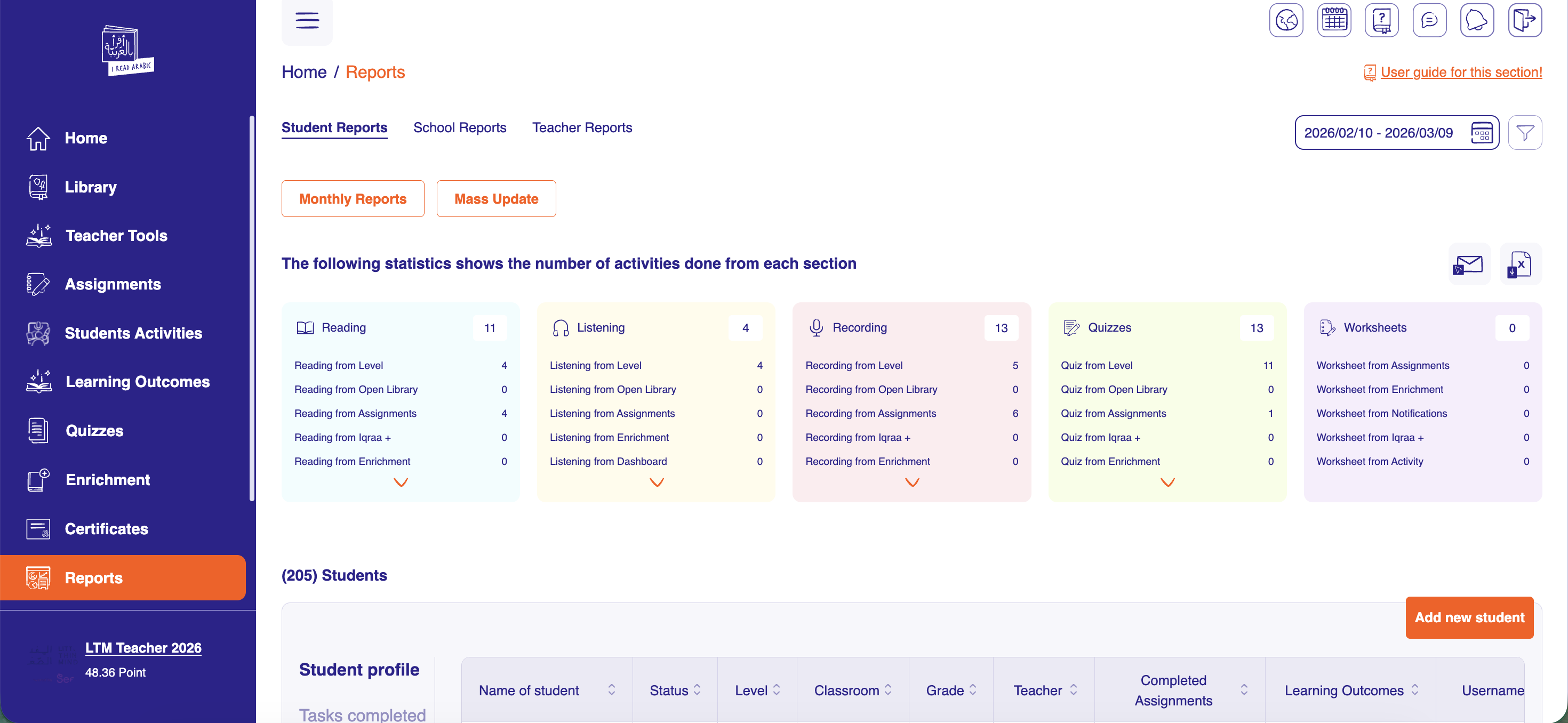Click the date range input field

[x=1378, y=133]
